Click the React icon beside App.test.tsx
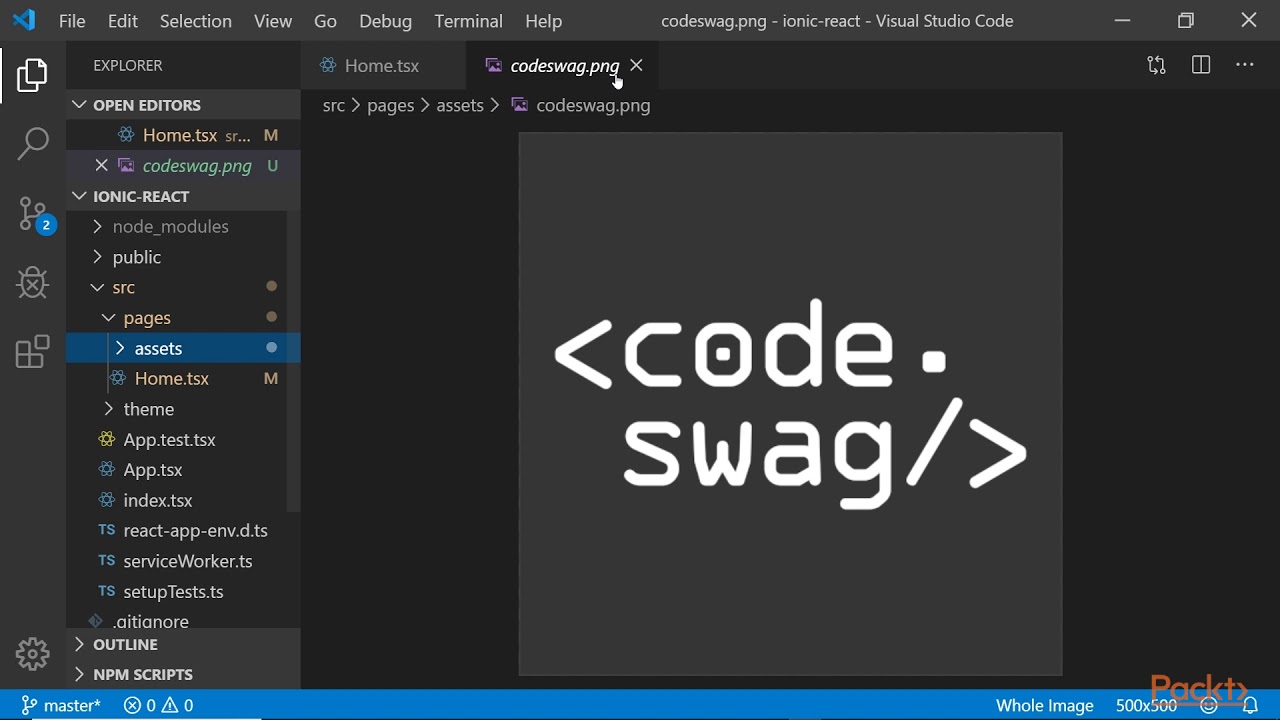The width and height of the screenshot is (1280, 720). click(107, 440)
